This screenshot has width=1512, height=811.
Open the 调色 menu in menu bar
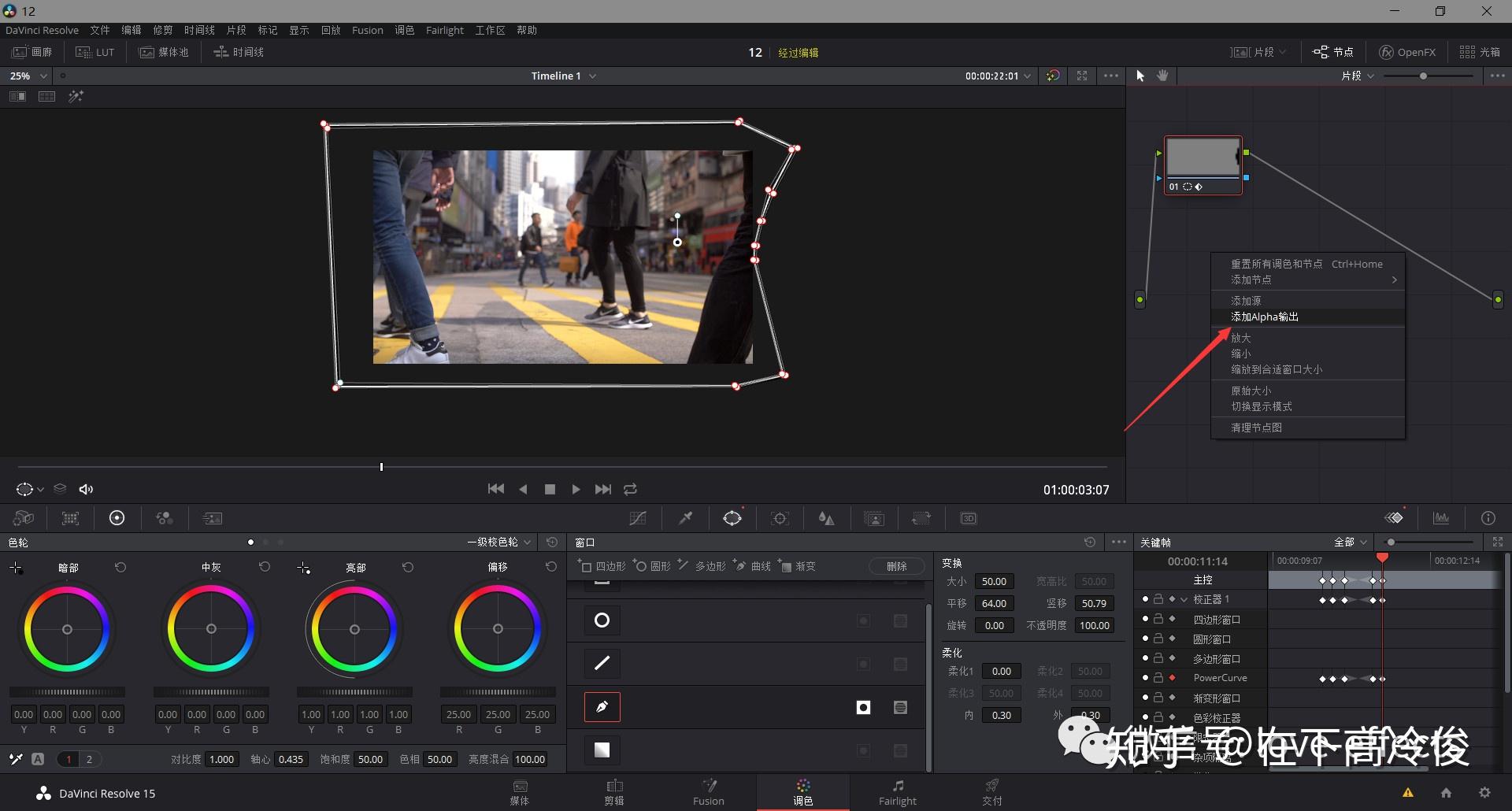click(x=405, y=30)
